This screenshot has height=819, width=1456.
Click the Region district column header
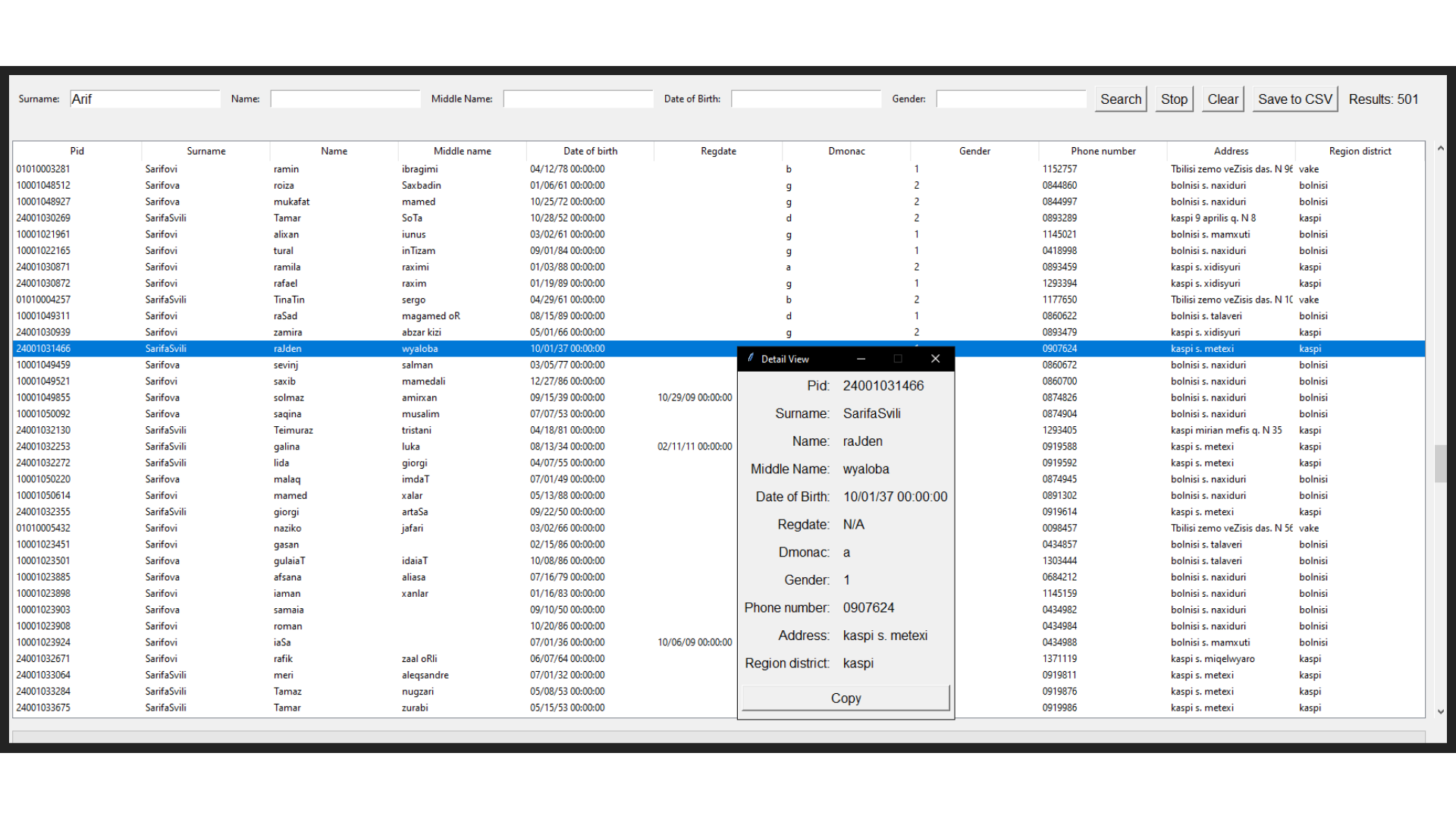1360,151
